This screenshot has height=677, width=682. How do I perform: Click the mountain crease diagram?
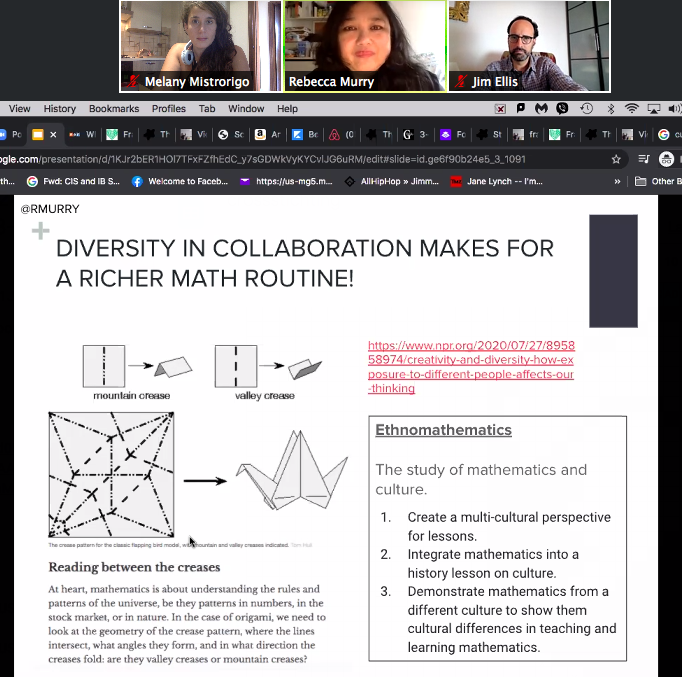coord(137,366)
